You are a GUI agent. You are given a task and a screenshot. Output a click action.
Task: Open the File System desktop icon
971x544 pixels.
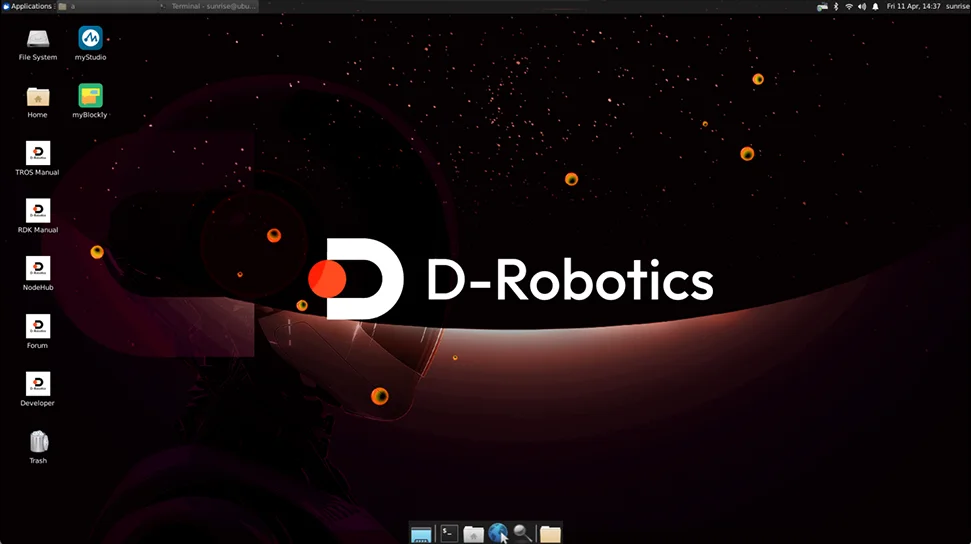[38, 39]
